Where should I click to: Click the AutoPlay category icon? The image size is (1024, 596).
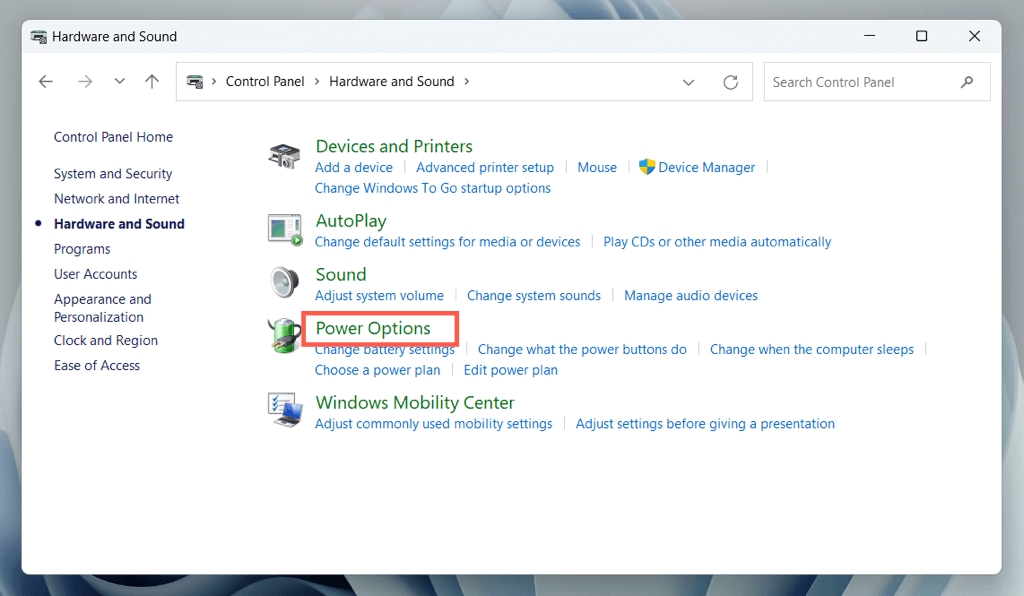tap(285, 229)
